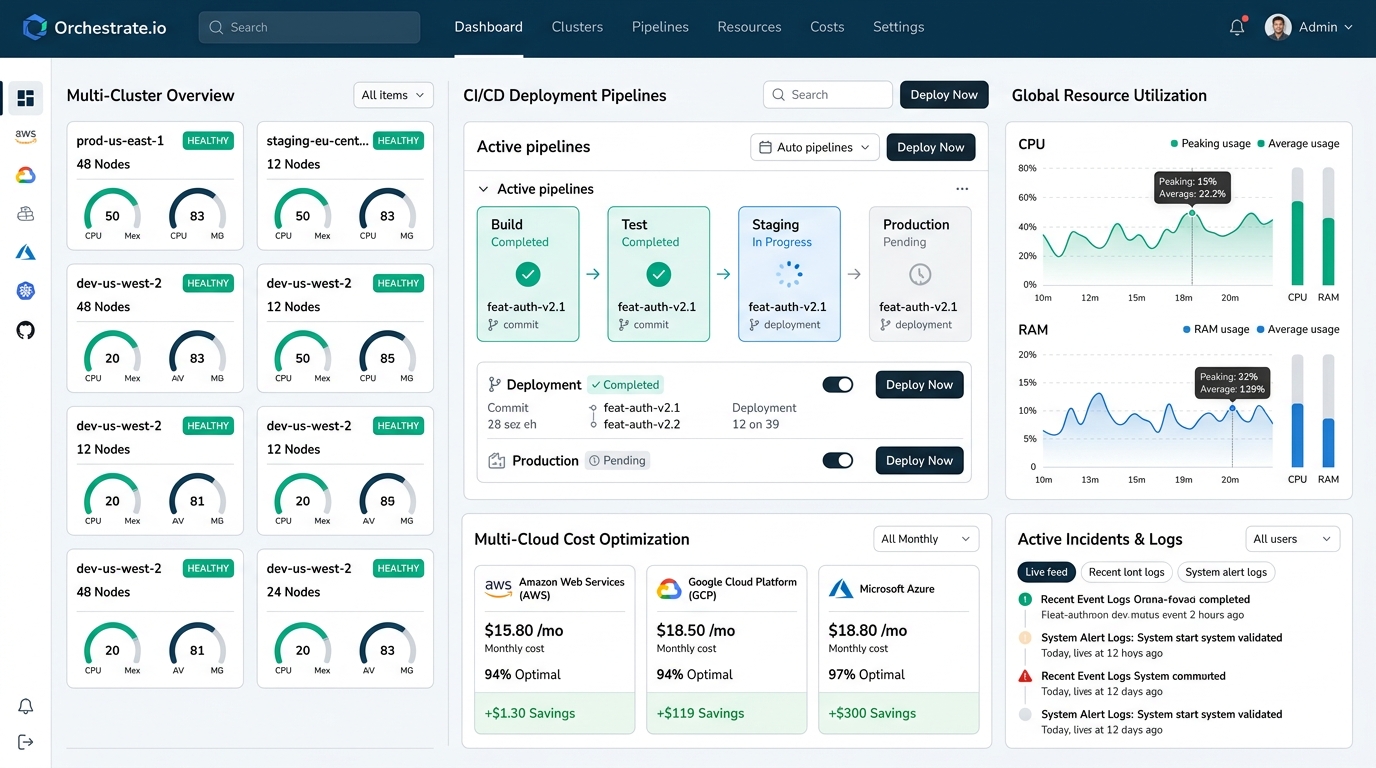Expand the Admin account menu chevron
The width and height of the screenshot is (1376, 768).
tap(1348, 28)
